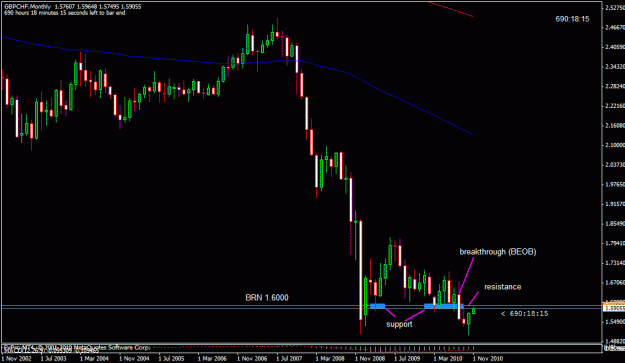The width and height of the screenshot is (625, 363).
Task: Click the '1 Nov 2010' date label
Action: pyautogui.click(x=488, y=358)
